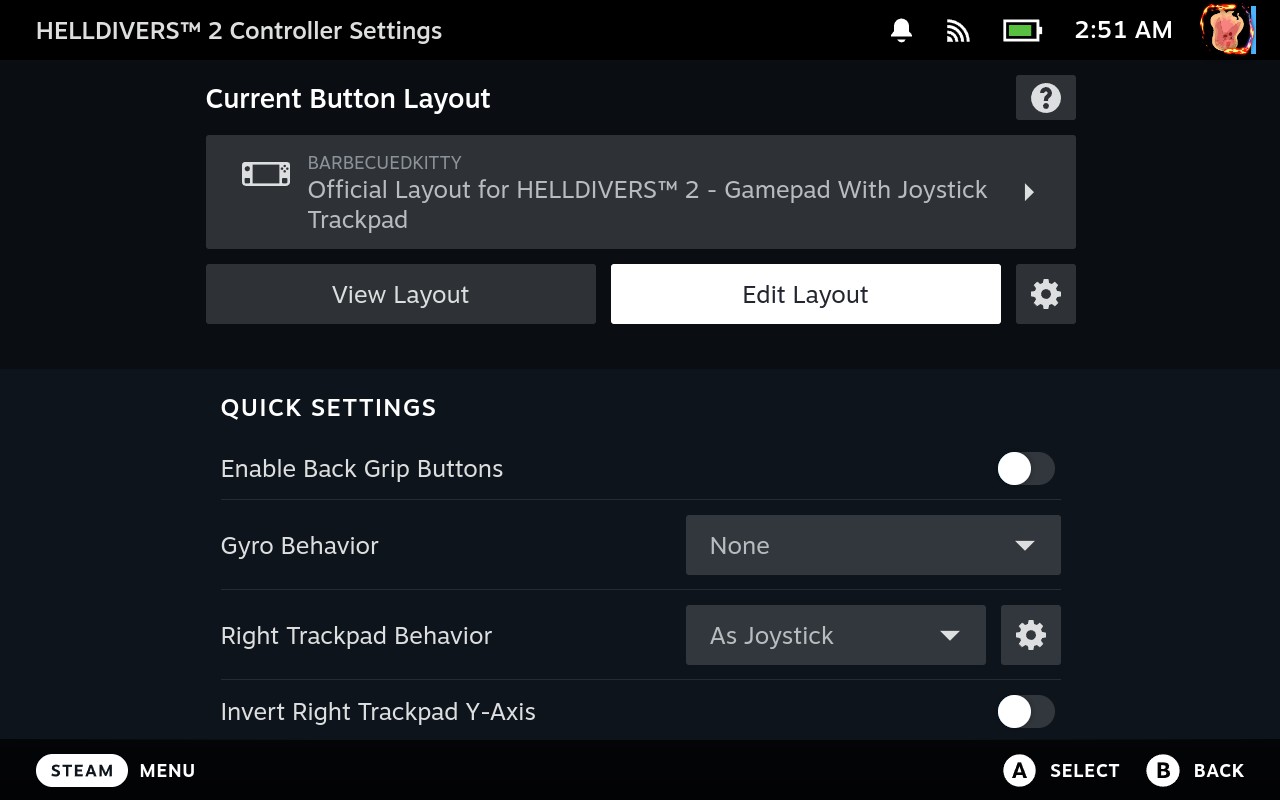Click the wifi status icon
The image size is (1280, 800).
[957, 30]
